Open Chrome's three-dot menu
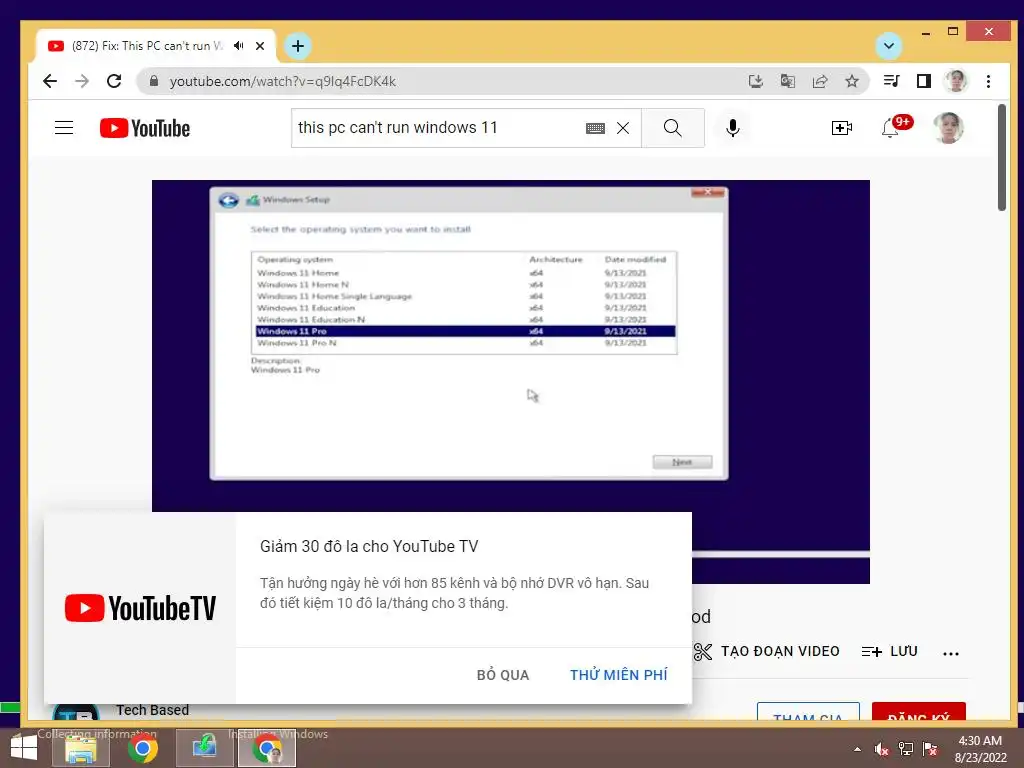1024x768 pixels. 988,81
